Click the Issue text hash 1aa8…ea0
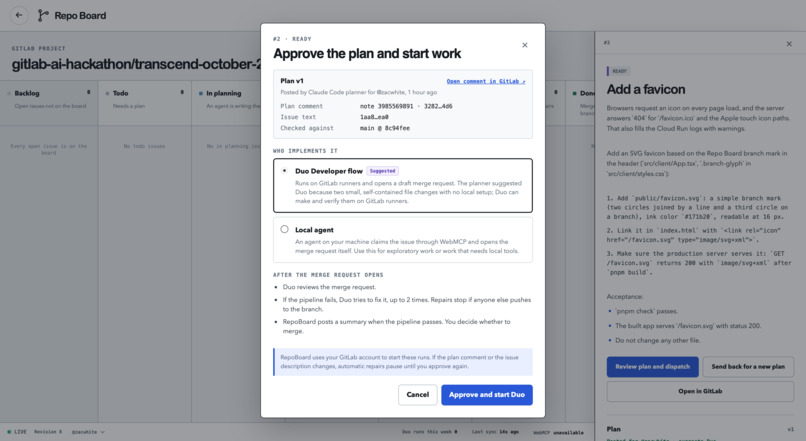806x441 pixels. pos(374,117)
